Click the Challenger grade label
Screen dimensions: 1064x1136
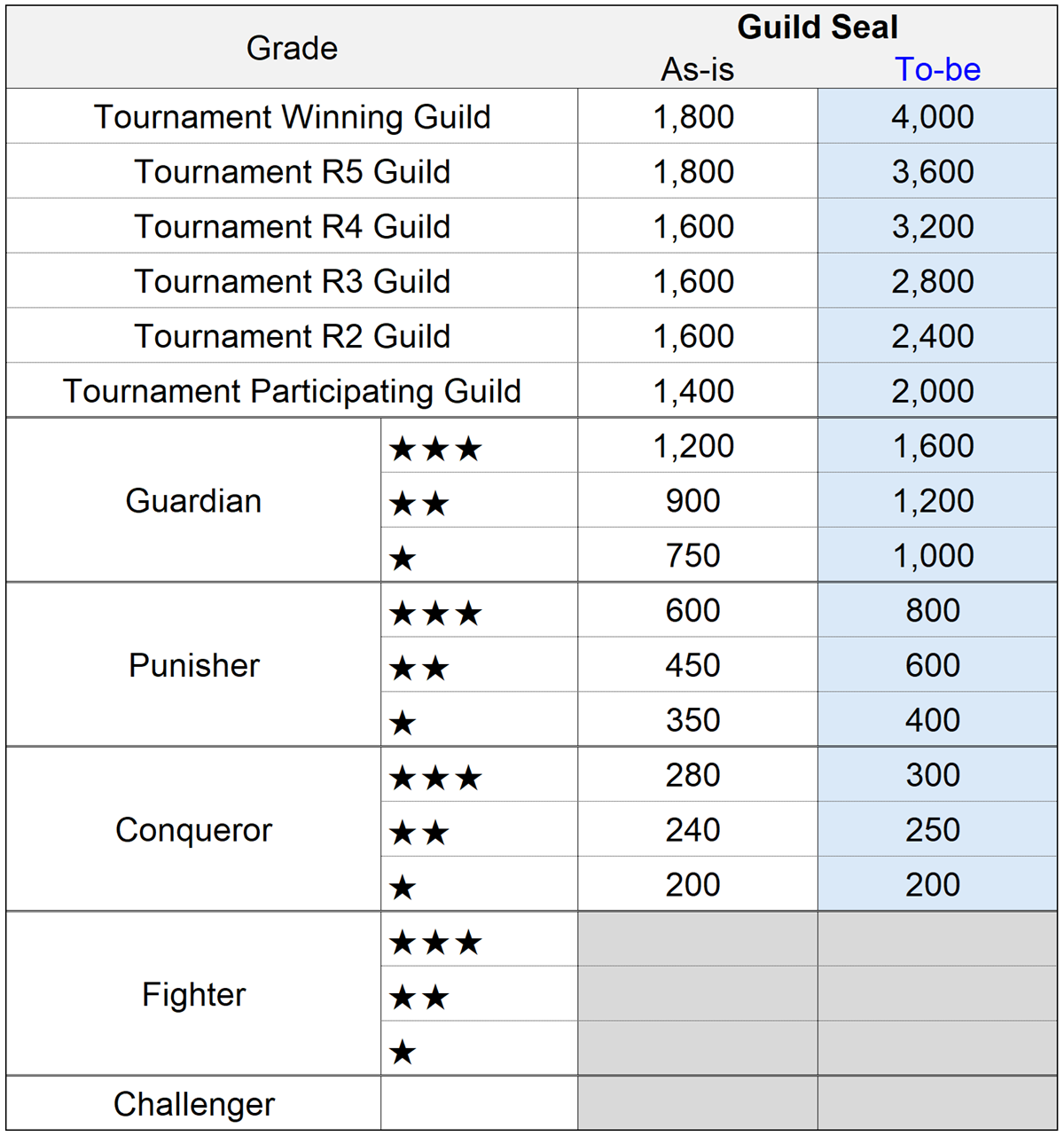click(193, 1104)
